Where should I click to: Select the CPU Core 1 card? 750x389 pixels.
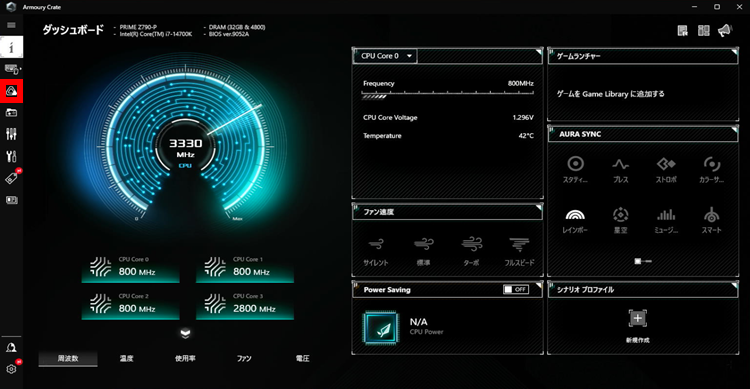point(245,268)
